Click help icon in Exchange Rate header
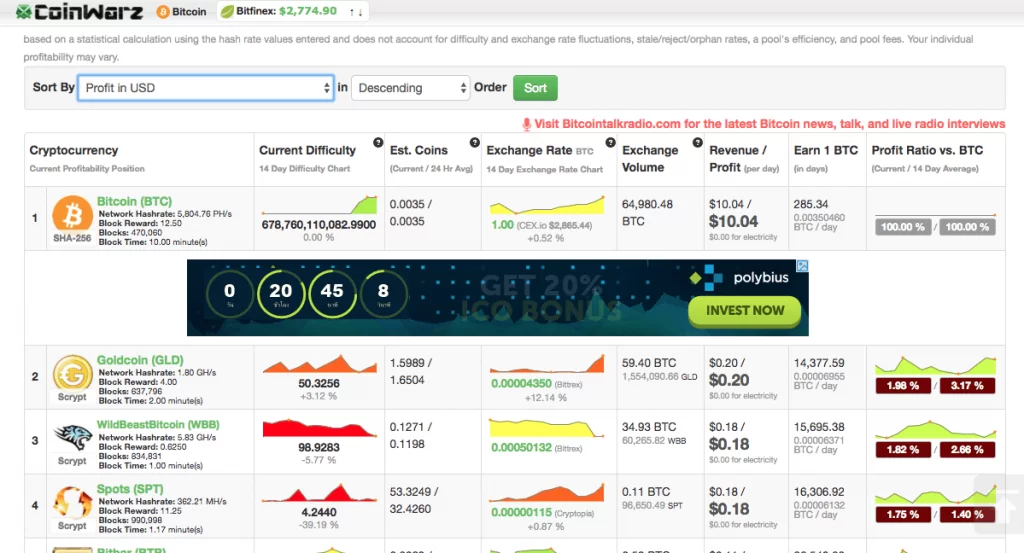This screenshot has width=1024, height=553. [606, 143]
